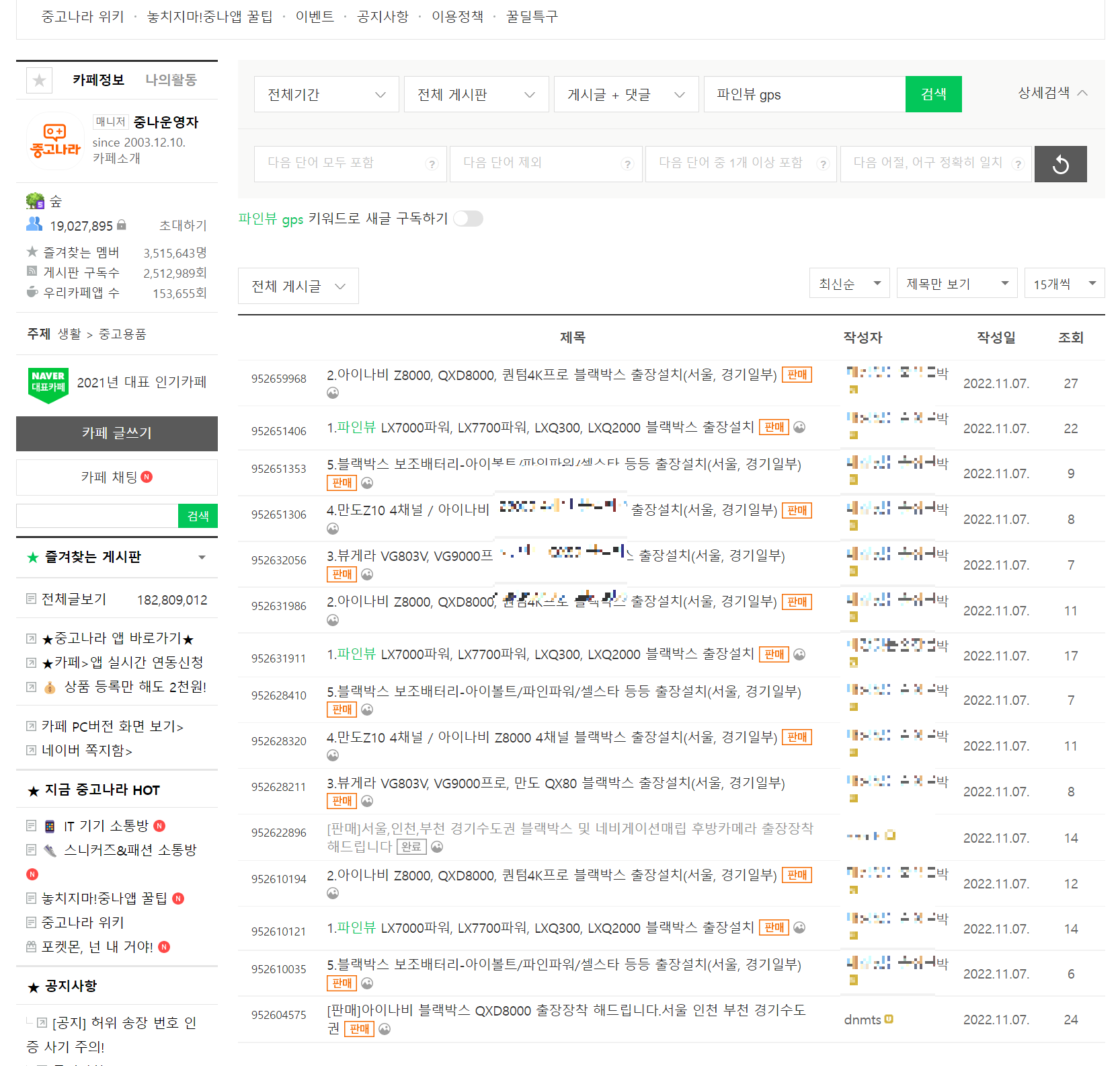The height and width of the screenshot is (1066, 1120).
Task: Open the 게시글 + 댓글 search scope dropdown
Action: click(x=627, y=94)
